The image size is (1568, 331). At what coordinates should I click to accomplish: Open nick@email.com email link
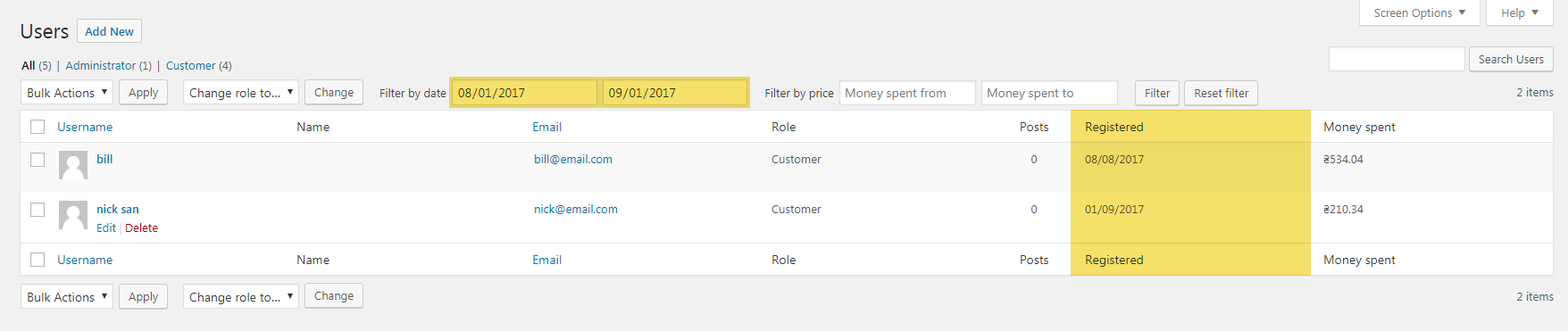coord(576,209)
